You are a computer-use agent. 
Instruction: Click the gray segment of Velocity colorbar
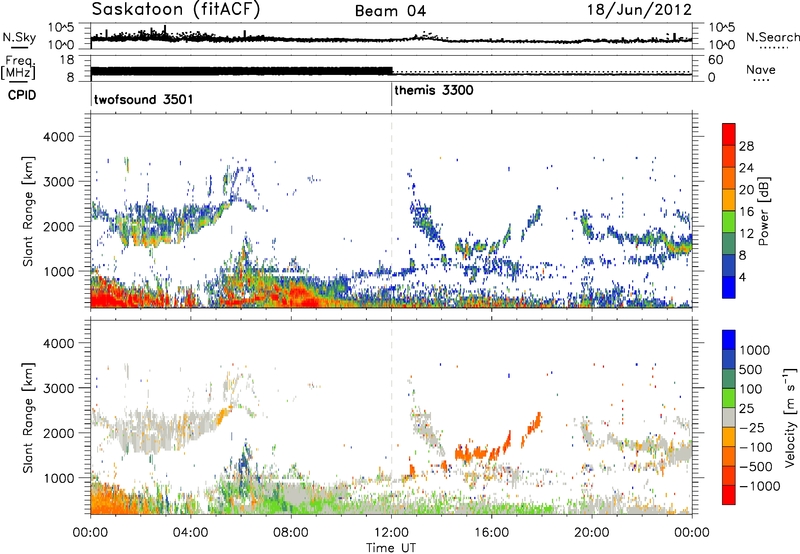(729, 418)
